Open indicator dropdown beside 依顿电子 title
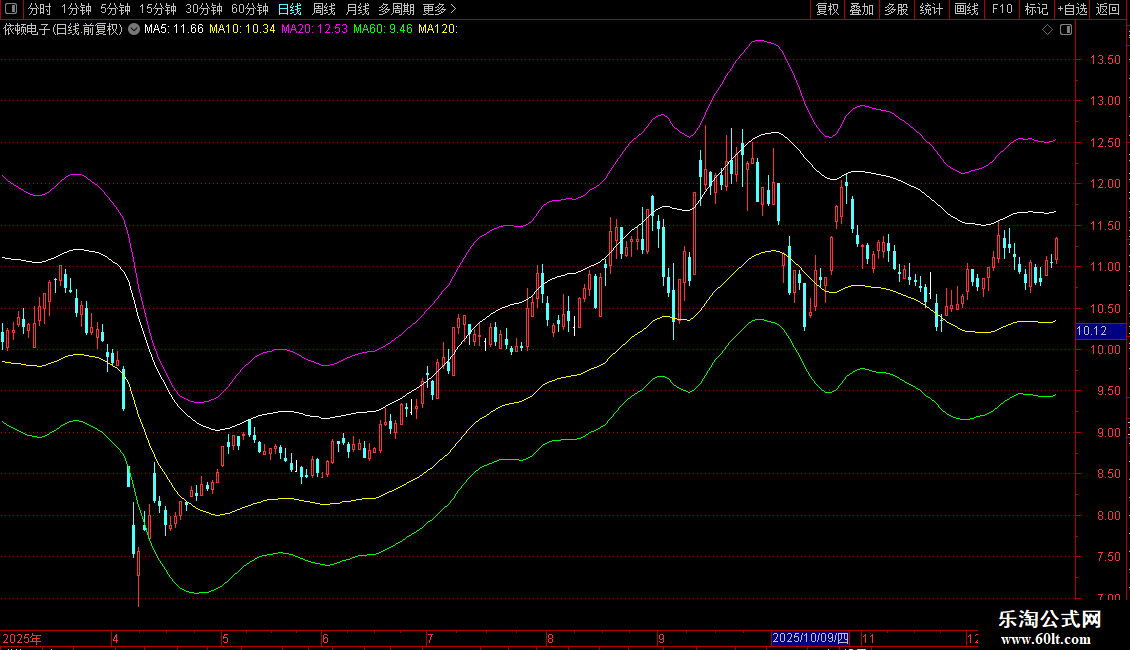The image size is (1130, 650). pyautogui.click(x=134, y=29)
